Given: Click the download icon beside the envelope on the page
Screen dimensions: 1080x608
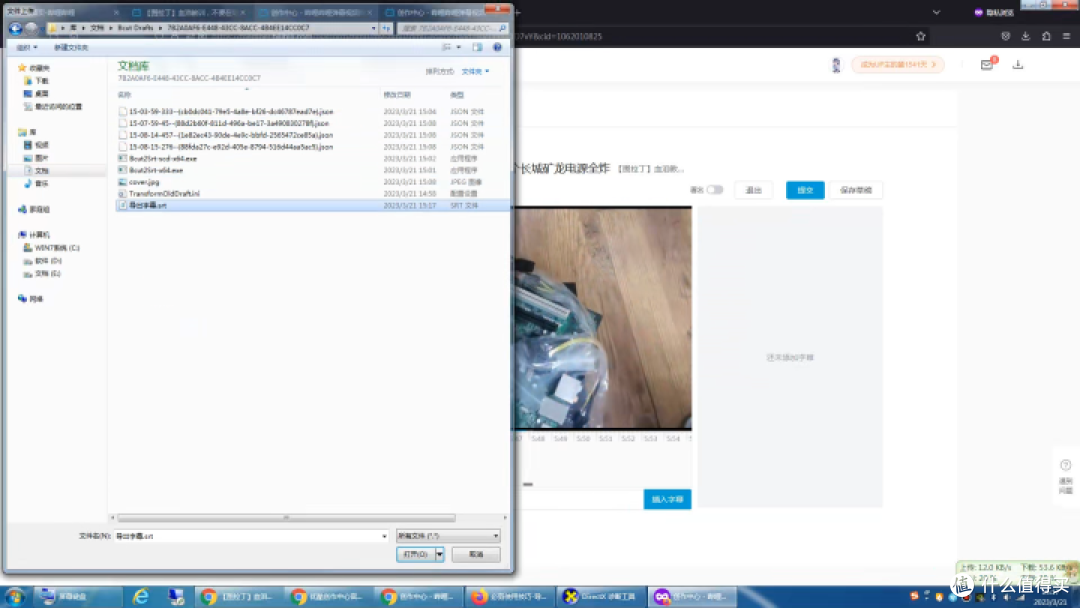Looking at the screenshot, I should (x=1018, y=65).
